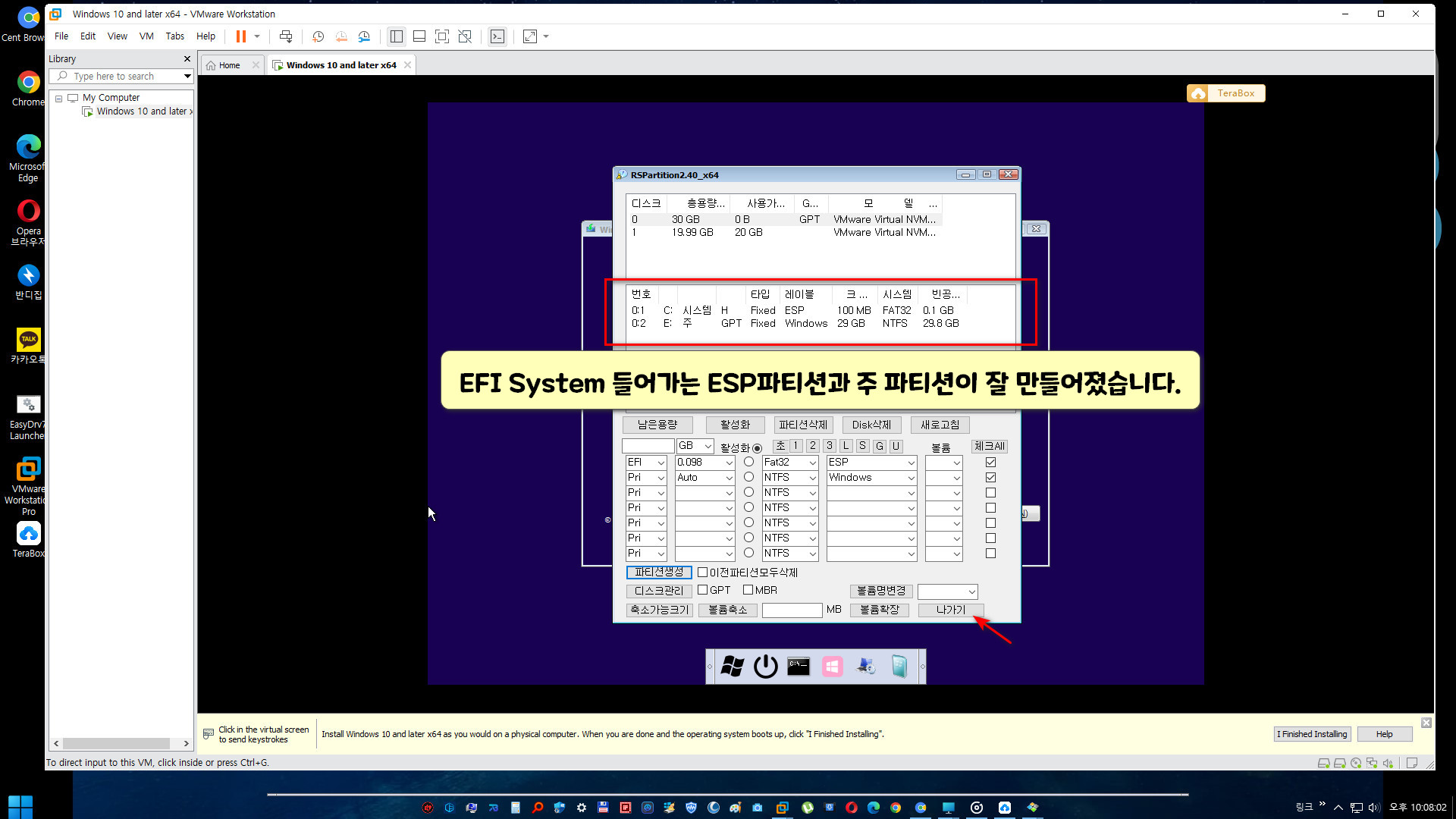Screen dimensions: 1456x819
Task: Check the GPT checkbox
Action: point(702,590)
